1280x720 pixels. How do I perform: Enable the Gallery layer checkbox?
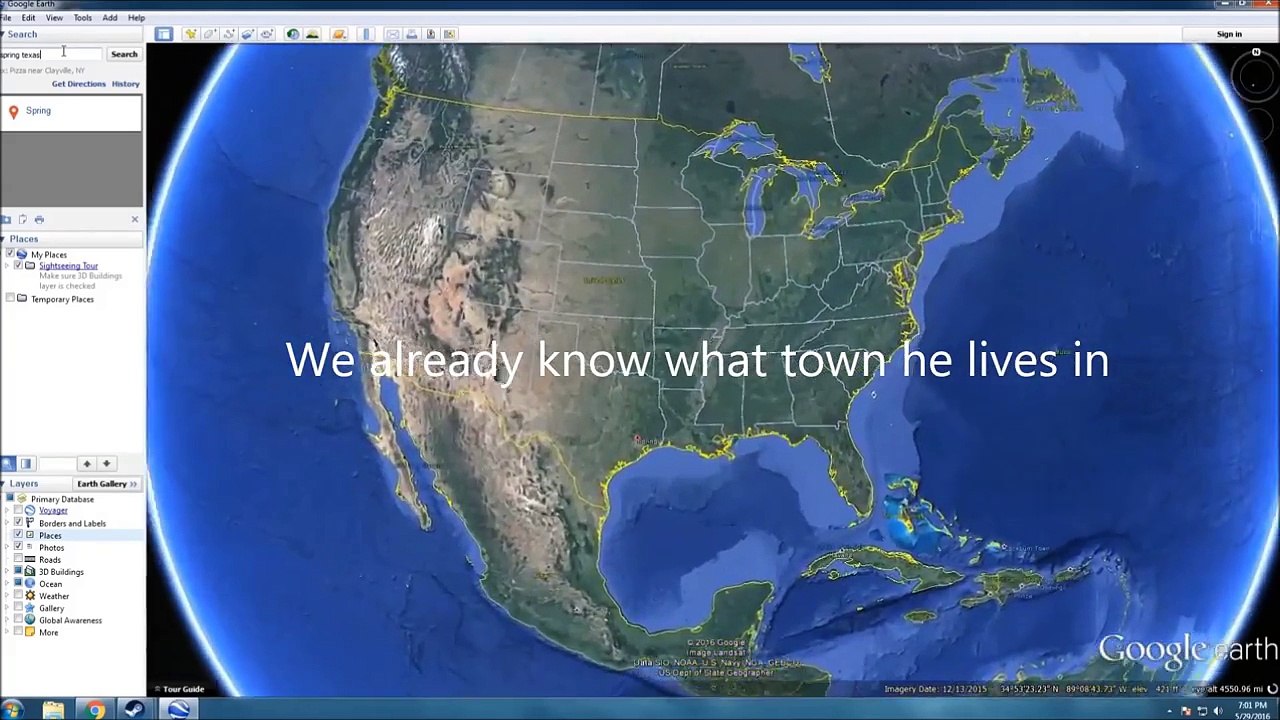(x=17, y=608)
